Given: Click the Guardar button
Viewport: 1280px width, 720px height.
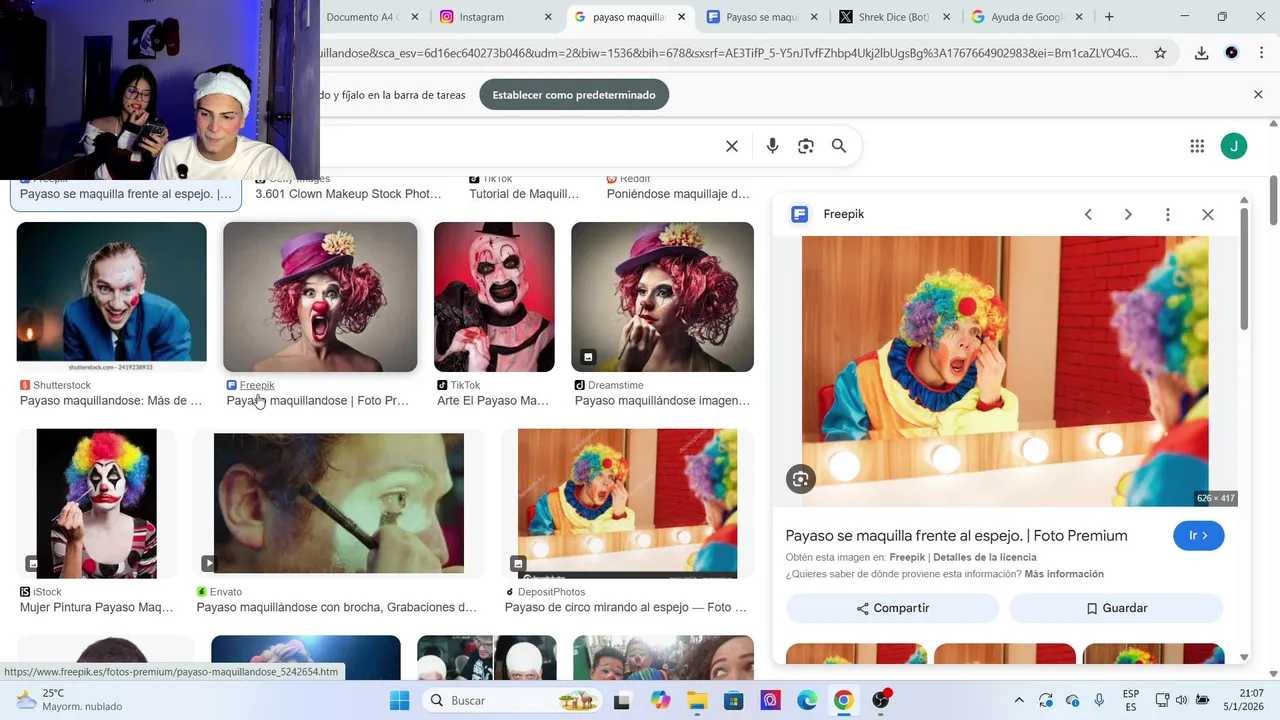Looking at the screenshot, I should tap(1116, 608).
